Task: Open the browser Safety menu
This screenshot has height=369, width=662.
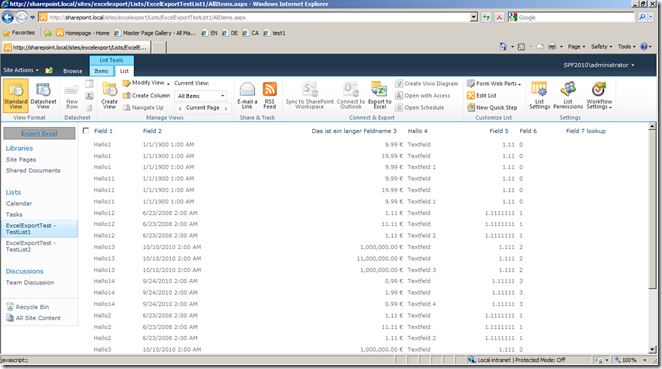Action: coord(601,46)
